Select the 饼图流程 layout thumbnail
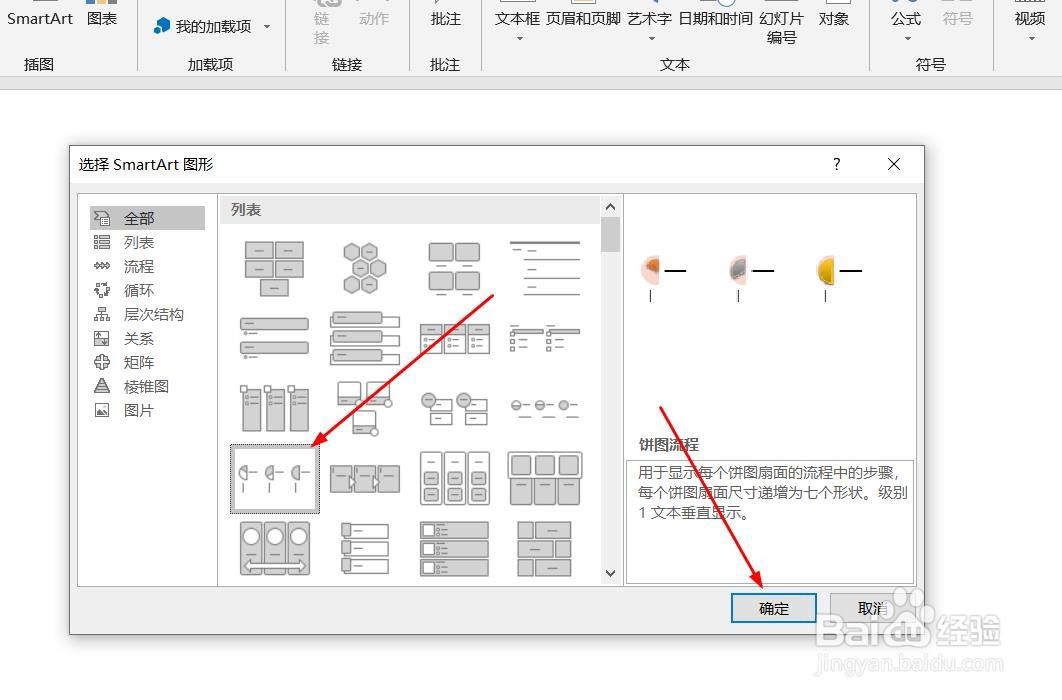 tap(274, 478)
